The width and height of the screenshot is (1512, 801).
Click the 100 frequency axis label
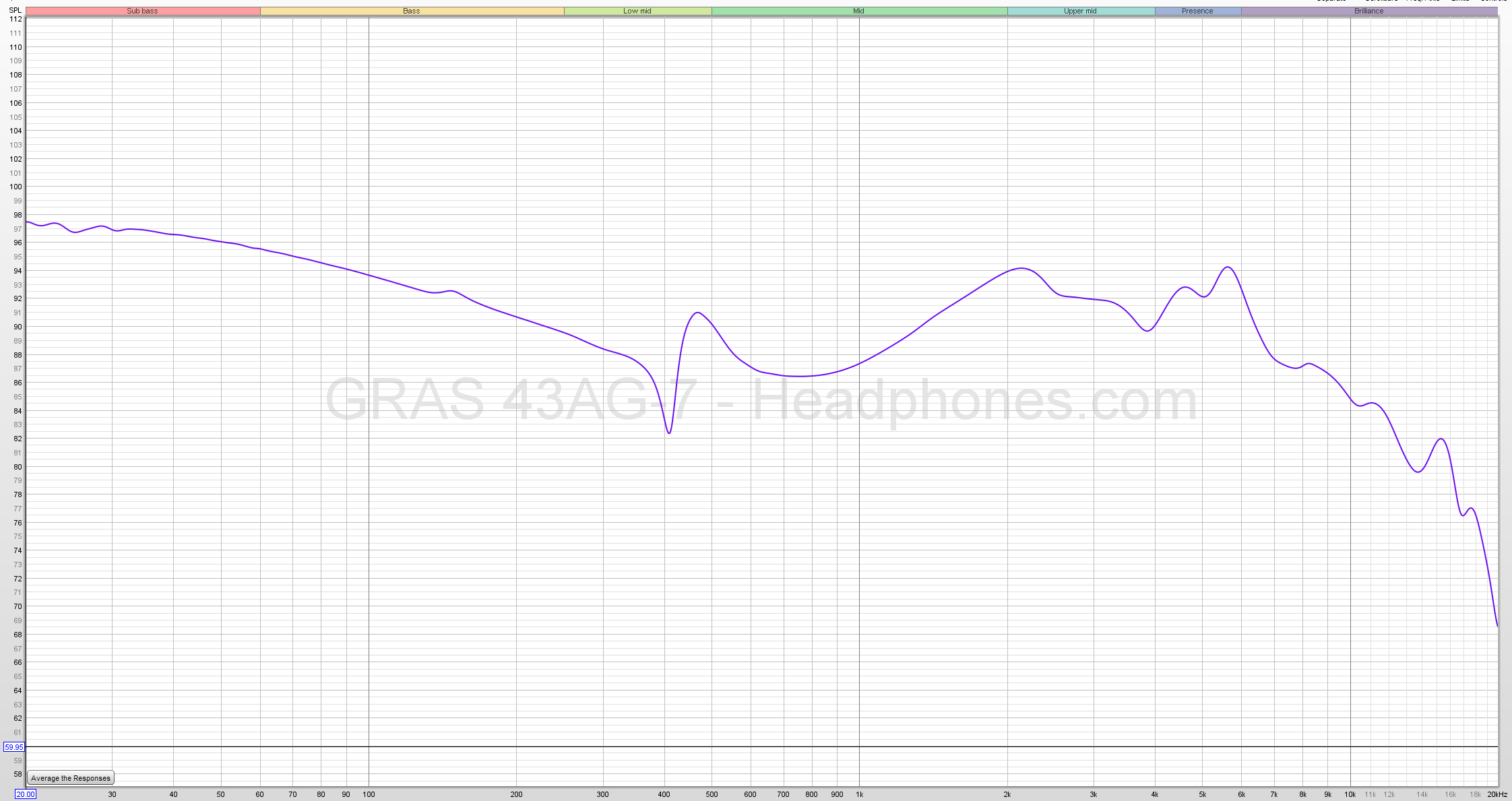(369, 794)
